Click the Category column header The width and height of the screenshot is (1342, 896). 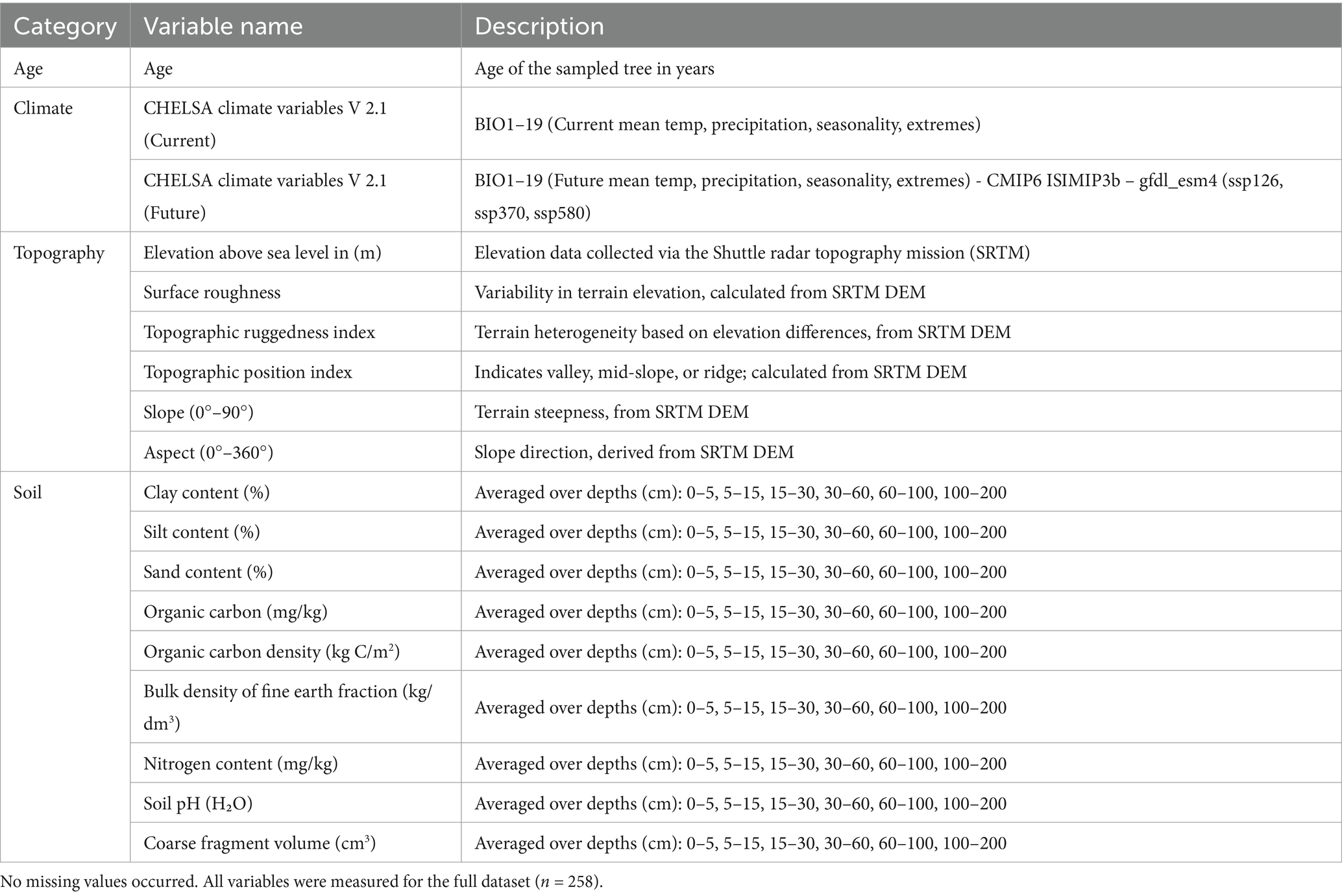[x=65, y=27]
